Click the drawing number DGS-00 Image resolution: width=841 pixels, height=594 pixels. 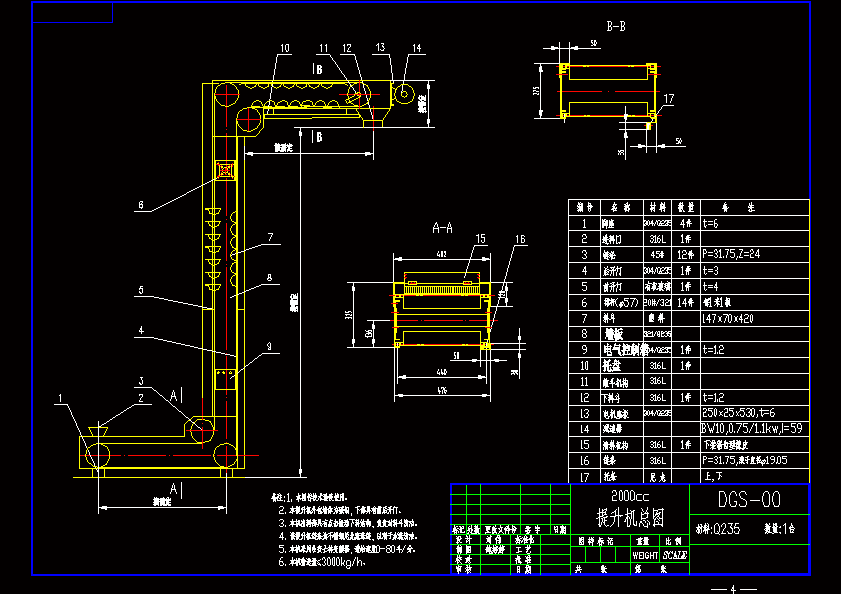[749, 500]
